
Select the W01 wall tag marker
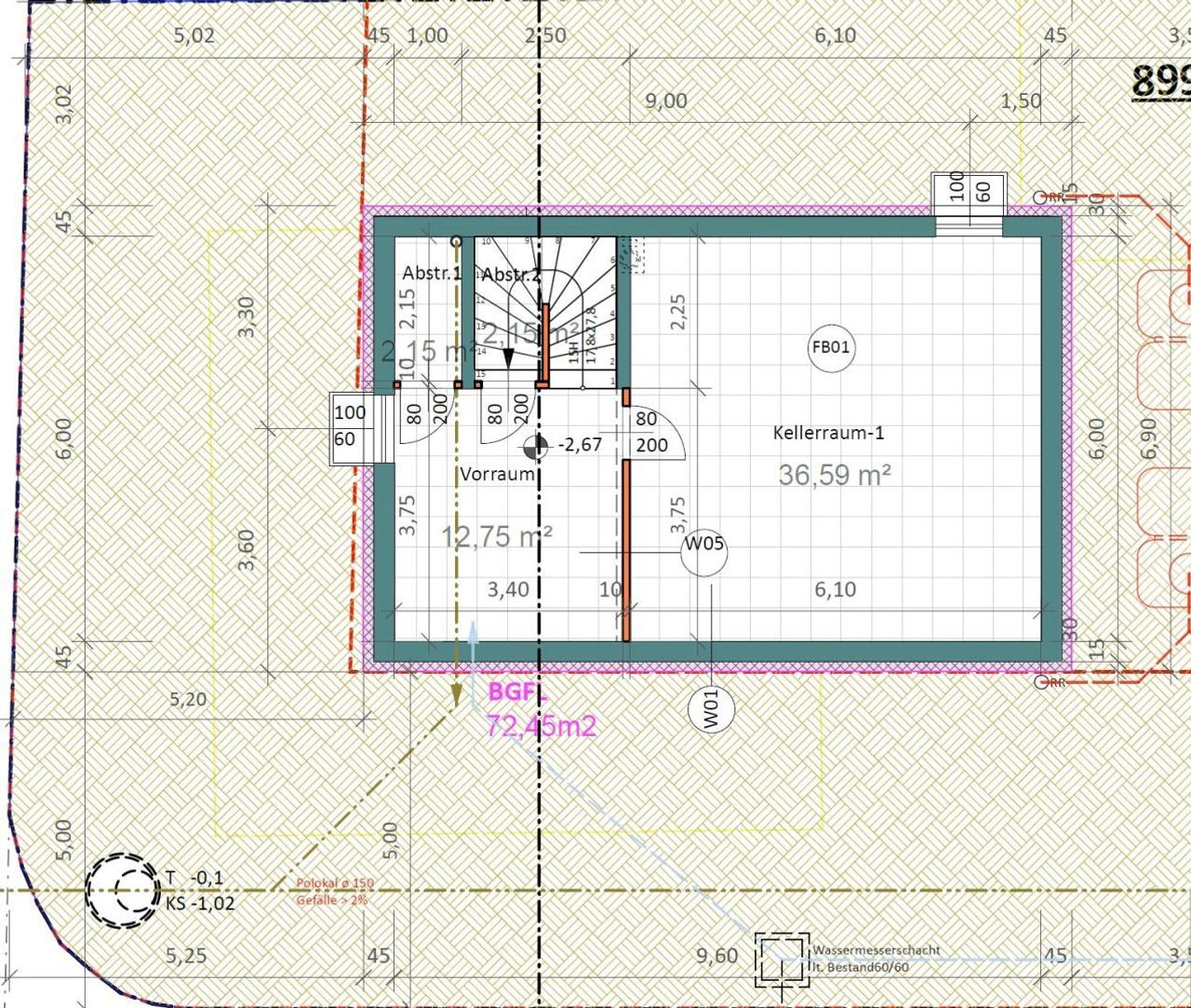tap(711, 709)
